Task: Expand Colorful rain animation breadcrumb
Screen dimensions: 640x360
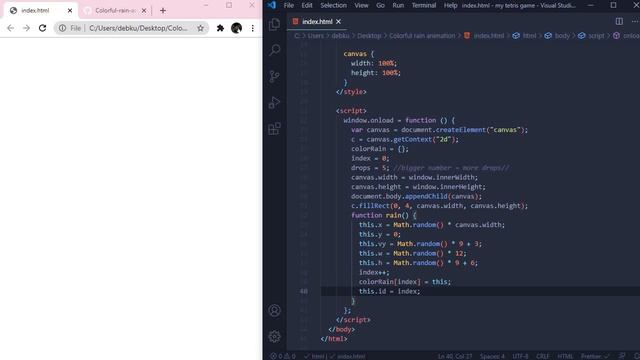Action: click(422, 36)
